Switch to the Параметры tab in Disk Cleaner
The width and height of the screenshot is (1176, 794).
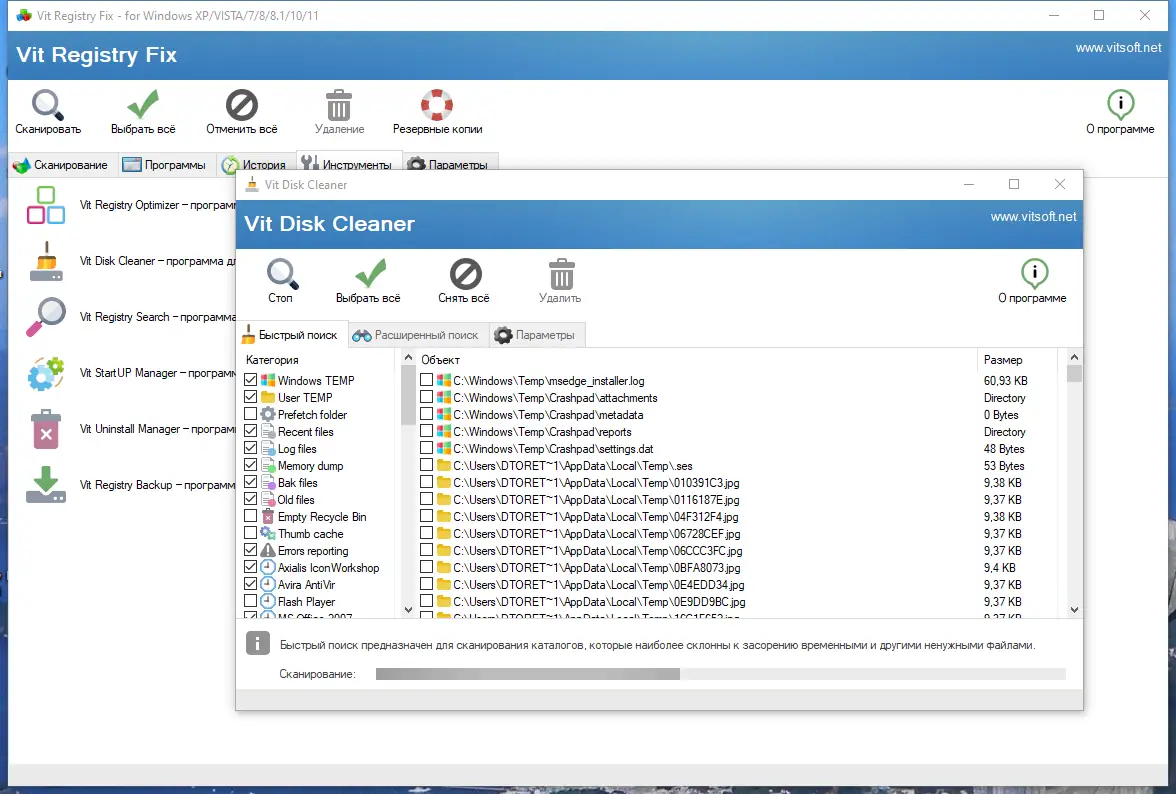click(x=537, y=335)
